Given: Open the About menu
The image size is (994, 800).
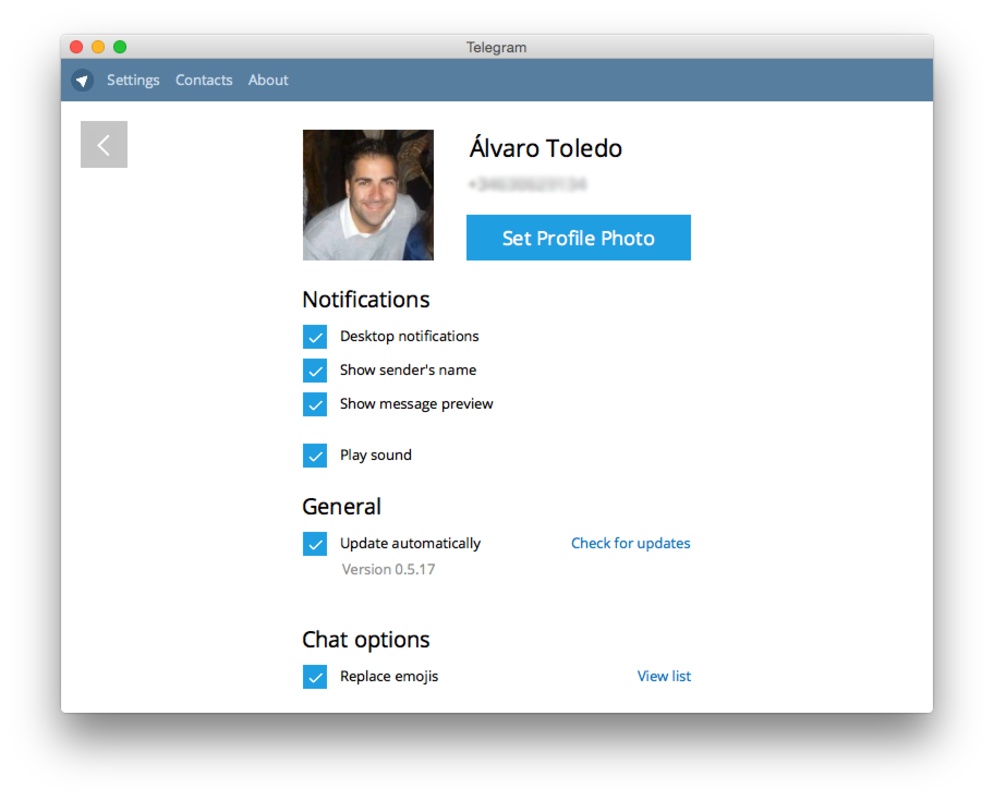Looking at the screenshot, I should (x=267, y=80).
